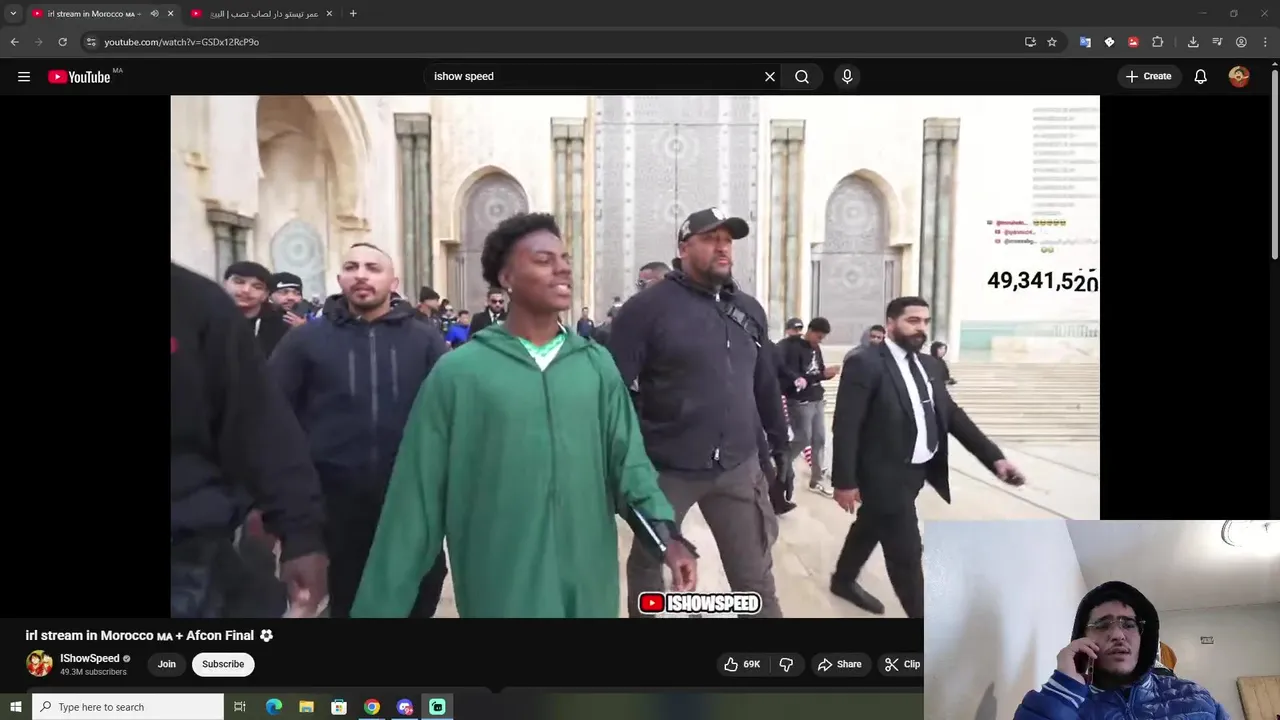Switch to the Arabic-titled YouTube tab

pos(264,14)
